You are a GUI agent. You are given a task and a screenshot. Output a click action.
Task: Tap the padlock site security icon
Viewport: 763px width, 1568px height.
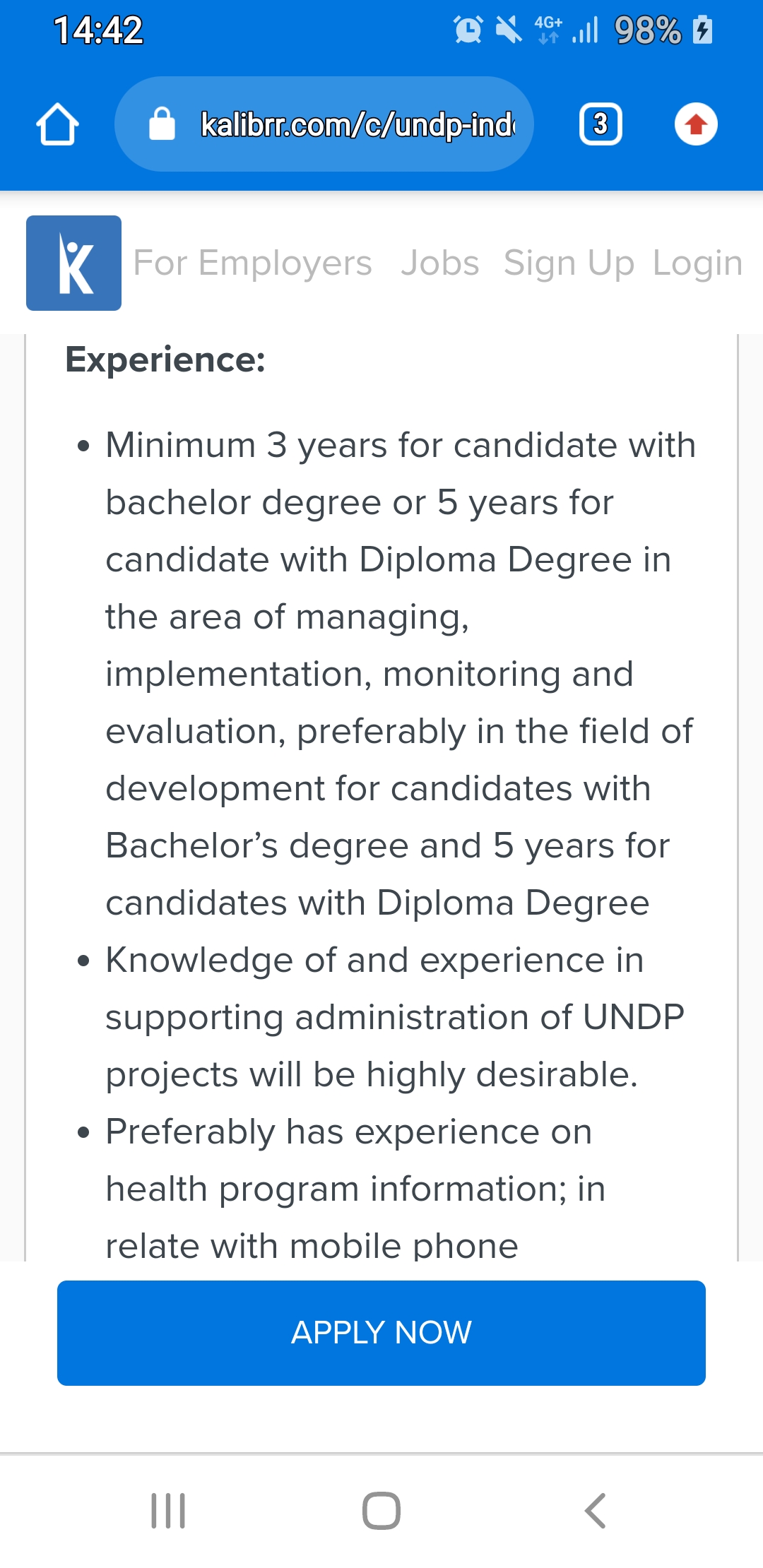click(162, 124)
